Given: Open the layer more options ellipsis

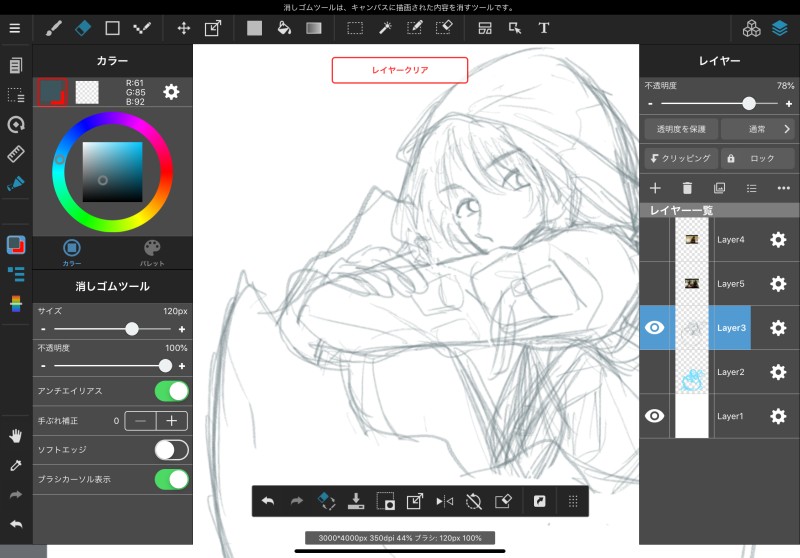Looking at the screenshot, I should coord(784,188).
